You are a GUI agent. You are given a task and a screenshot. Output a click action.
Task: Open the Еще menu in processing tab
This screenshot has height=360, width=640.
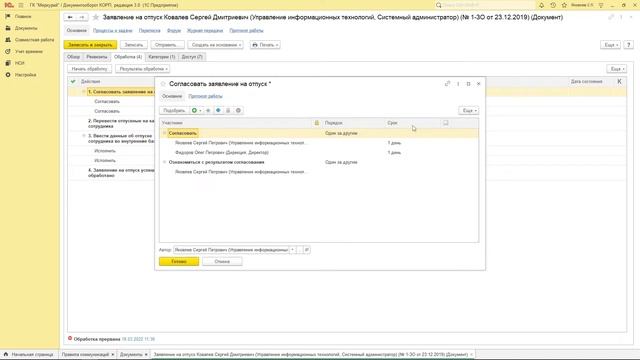(616, 69)
